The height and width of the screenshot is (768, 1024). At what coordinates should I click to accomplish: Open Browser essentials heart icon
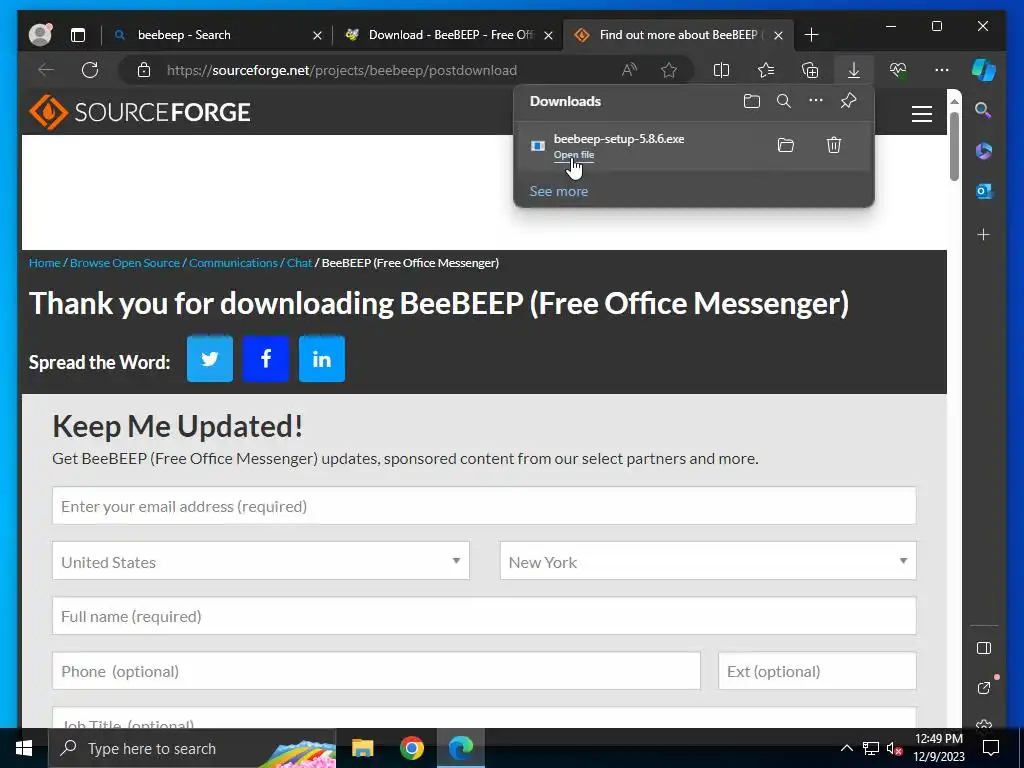pyautogui.click(x=898, y=70)
